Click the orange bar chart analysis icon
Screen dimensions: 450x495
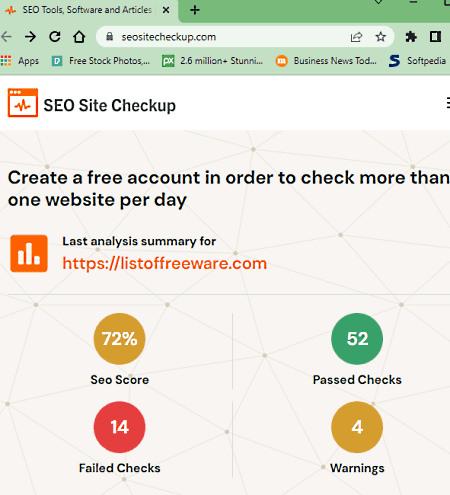click(x=29, y=254)
